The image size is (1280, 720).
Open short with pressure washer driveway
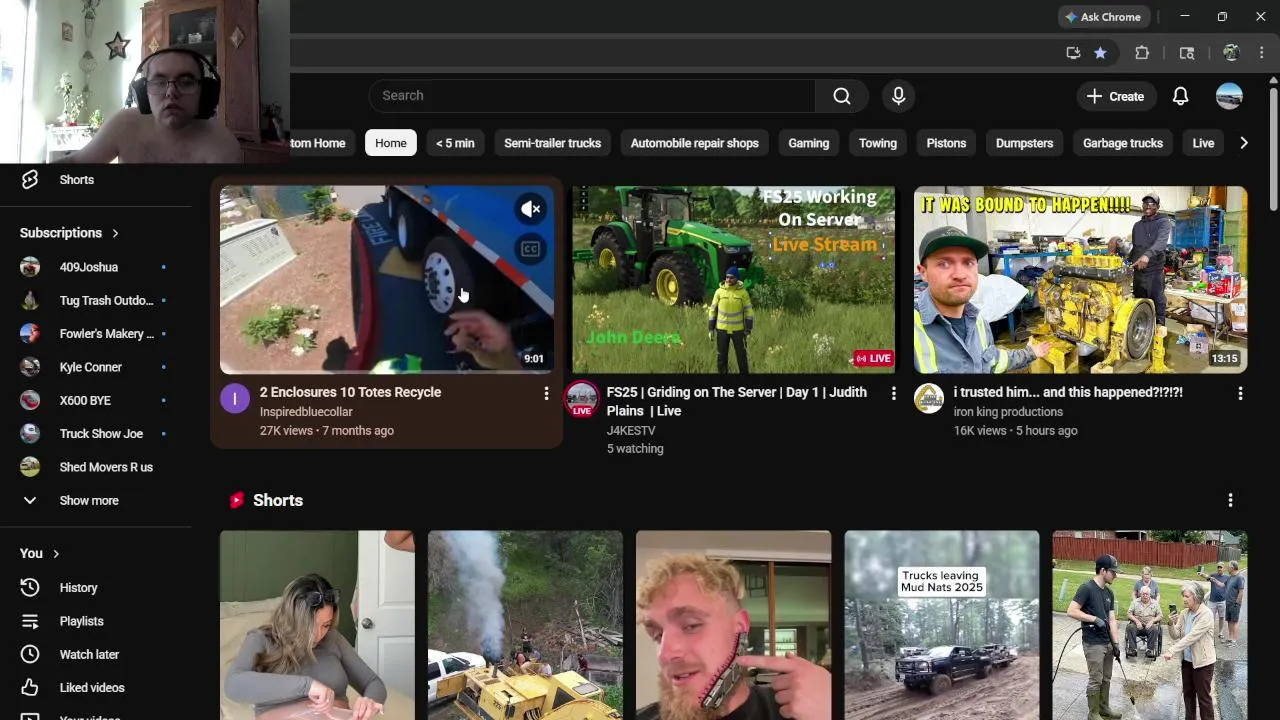(1149, 625)
